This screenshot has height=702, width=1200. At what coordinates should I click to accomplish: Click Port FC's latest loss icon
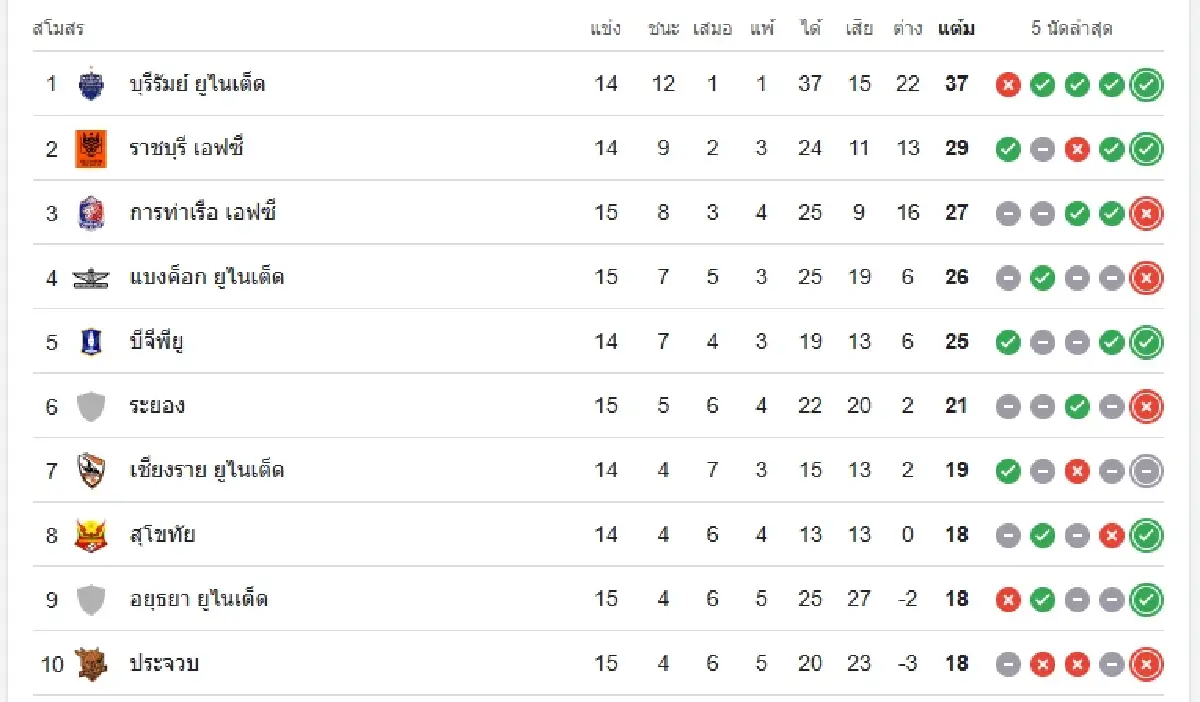coord(1146,213)
